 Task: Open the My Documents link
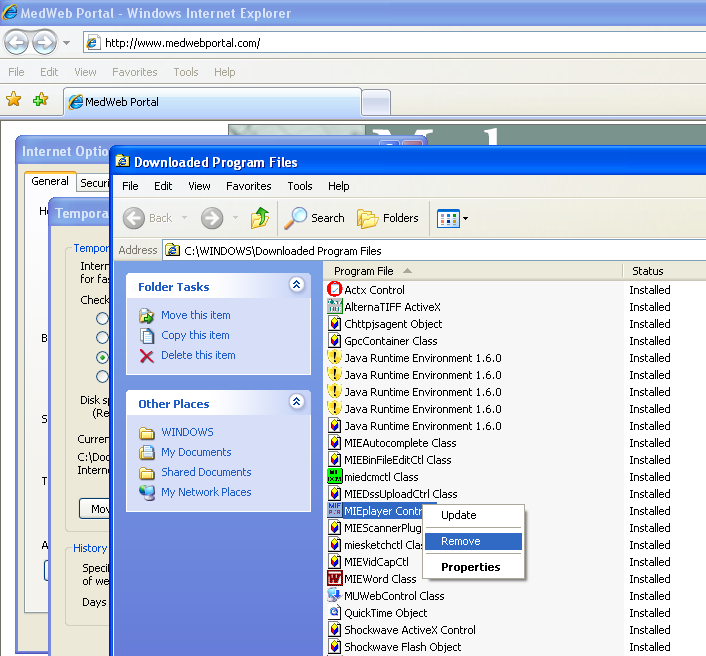(x=196, y=452)
